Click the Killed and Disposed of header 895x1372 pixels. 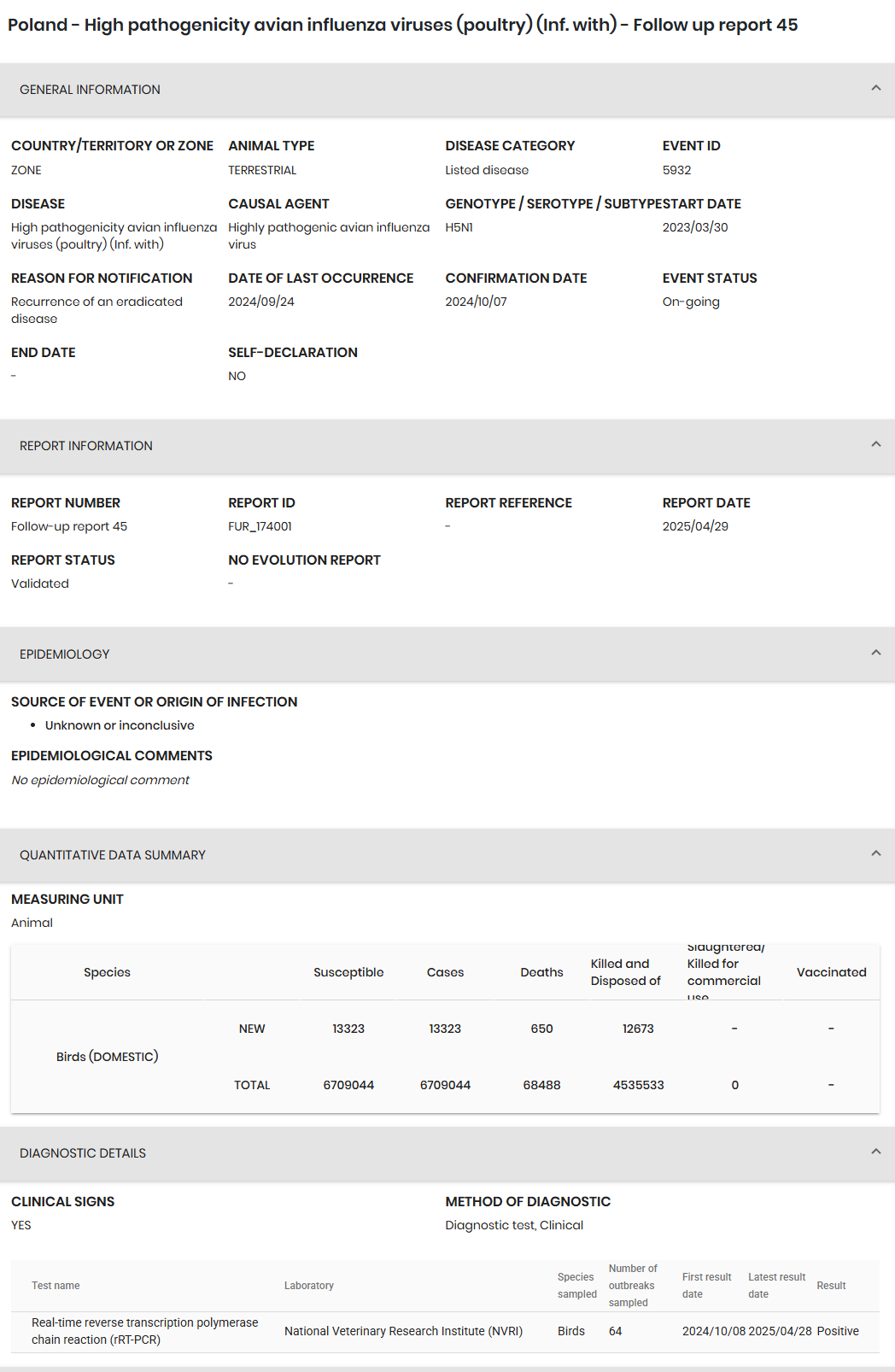point(626,972)
